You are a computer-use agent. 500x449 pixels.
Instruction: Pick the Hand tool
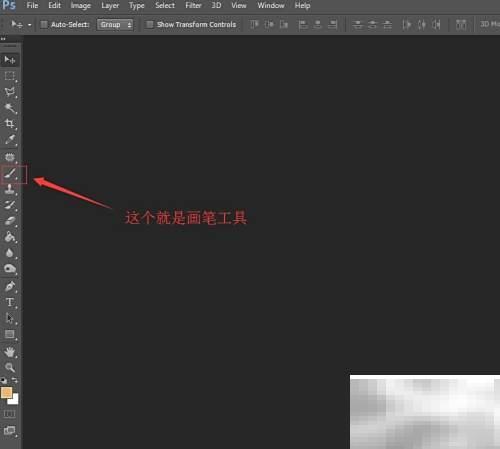point(10,352)
